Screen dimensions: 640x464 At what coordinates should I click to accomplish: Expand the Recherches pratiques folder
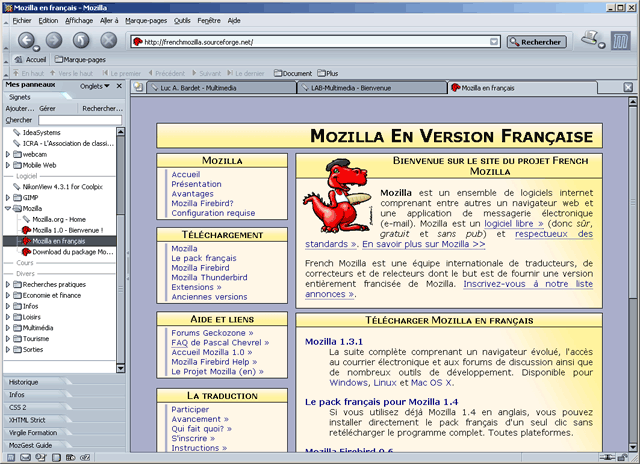pos(8,284)
